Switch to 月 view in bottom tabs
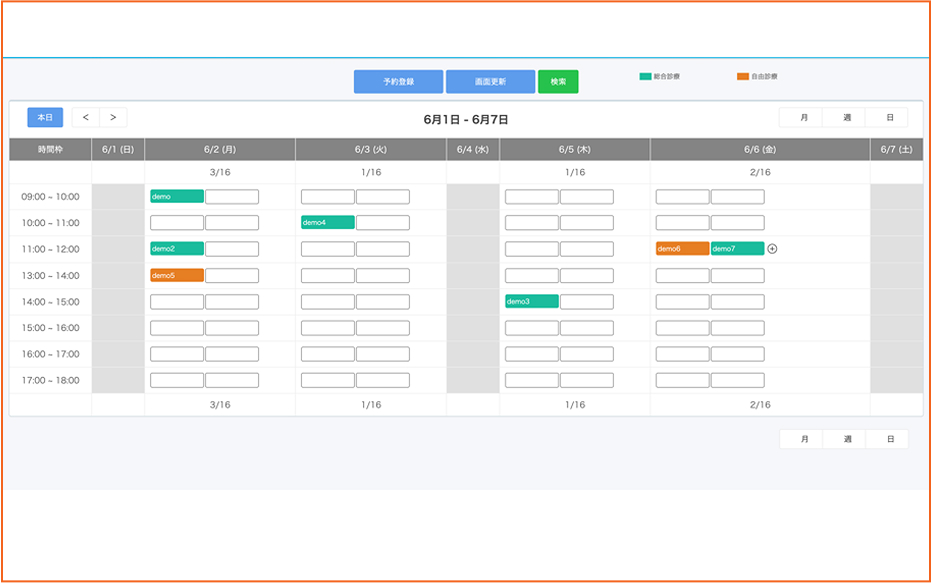 [804, 439]
